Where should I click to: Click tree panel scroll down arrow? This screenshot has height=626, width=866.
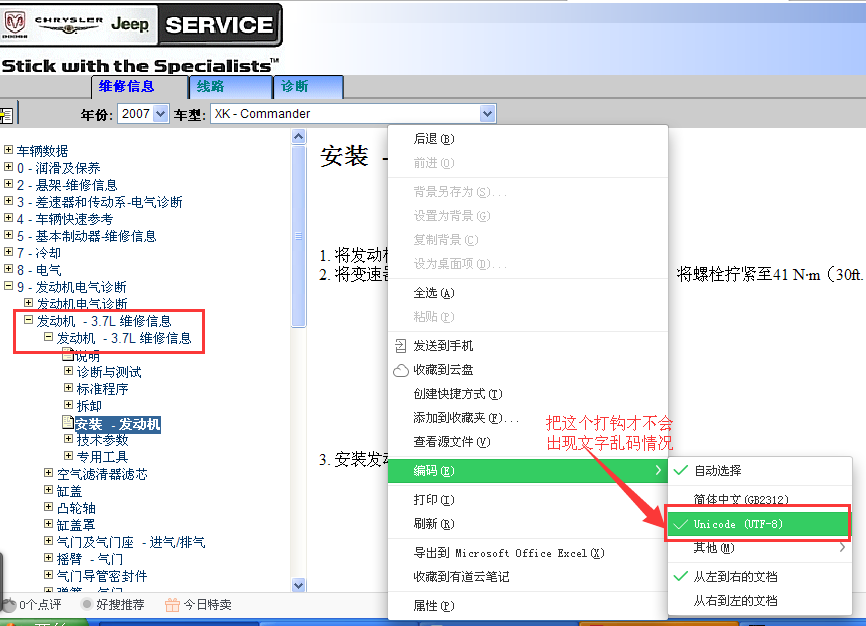coord(299,585)
